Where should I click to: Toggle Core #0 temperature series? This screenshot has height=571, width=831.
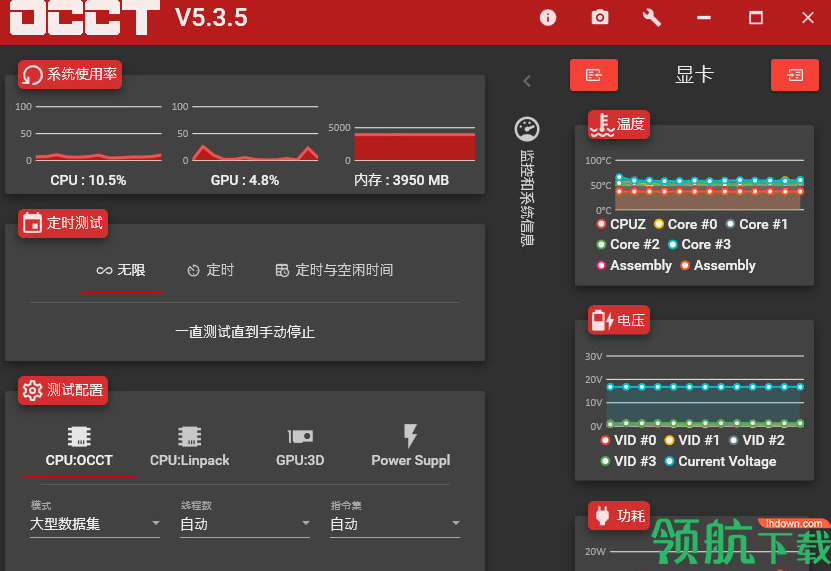tap(685, 224)
